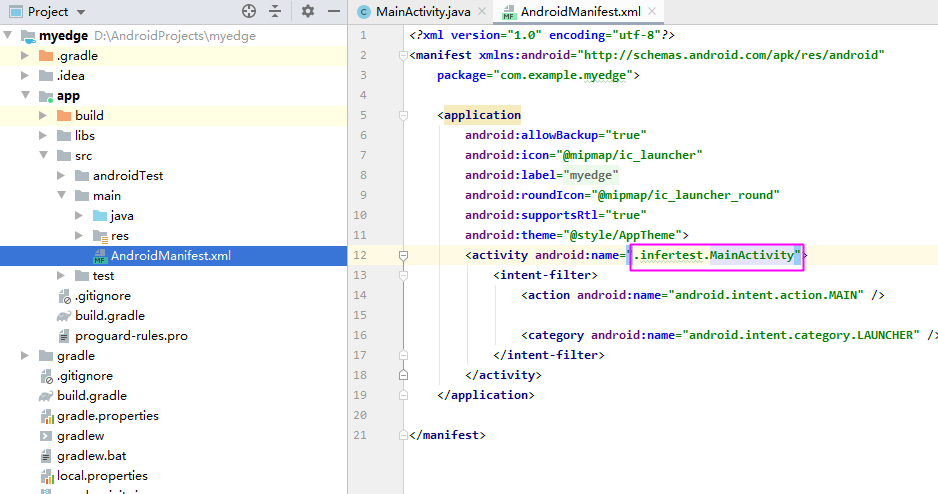
Task: Click the application tag name
Action: click(482, 115)
